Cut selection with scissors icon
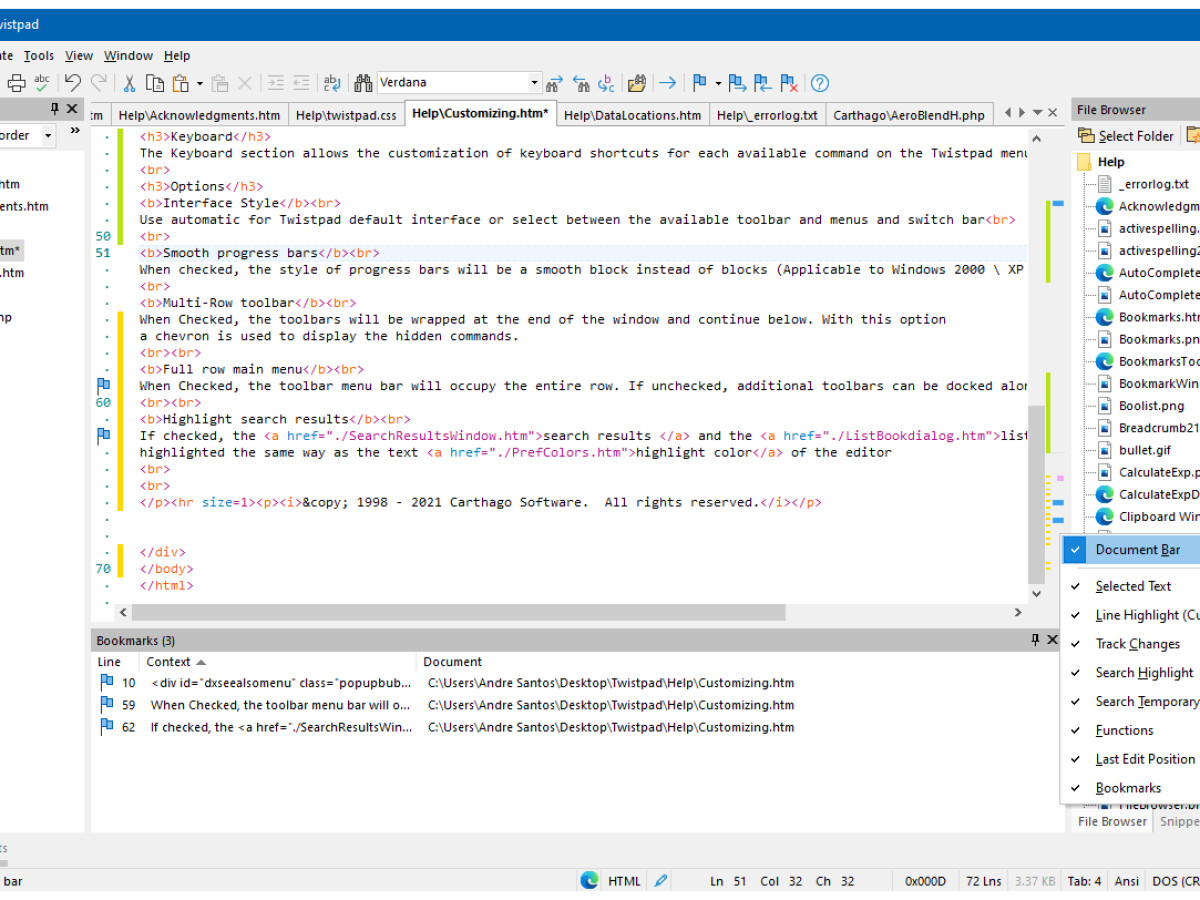The height and width of the screenshot is (900, 1200). tap(129, 83)
